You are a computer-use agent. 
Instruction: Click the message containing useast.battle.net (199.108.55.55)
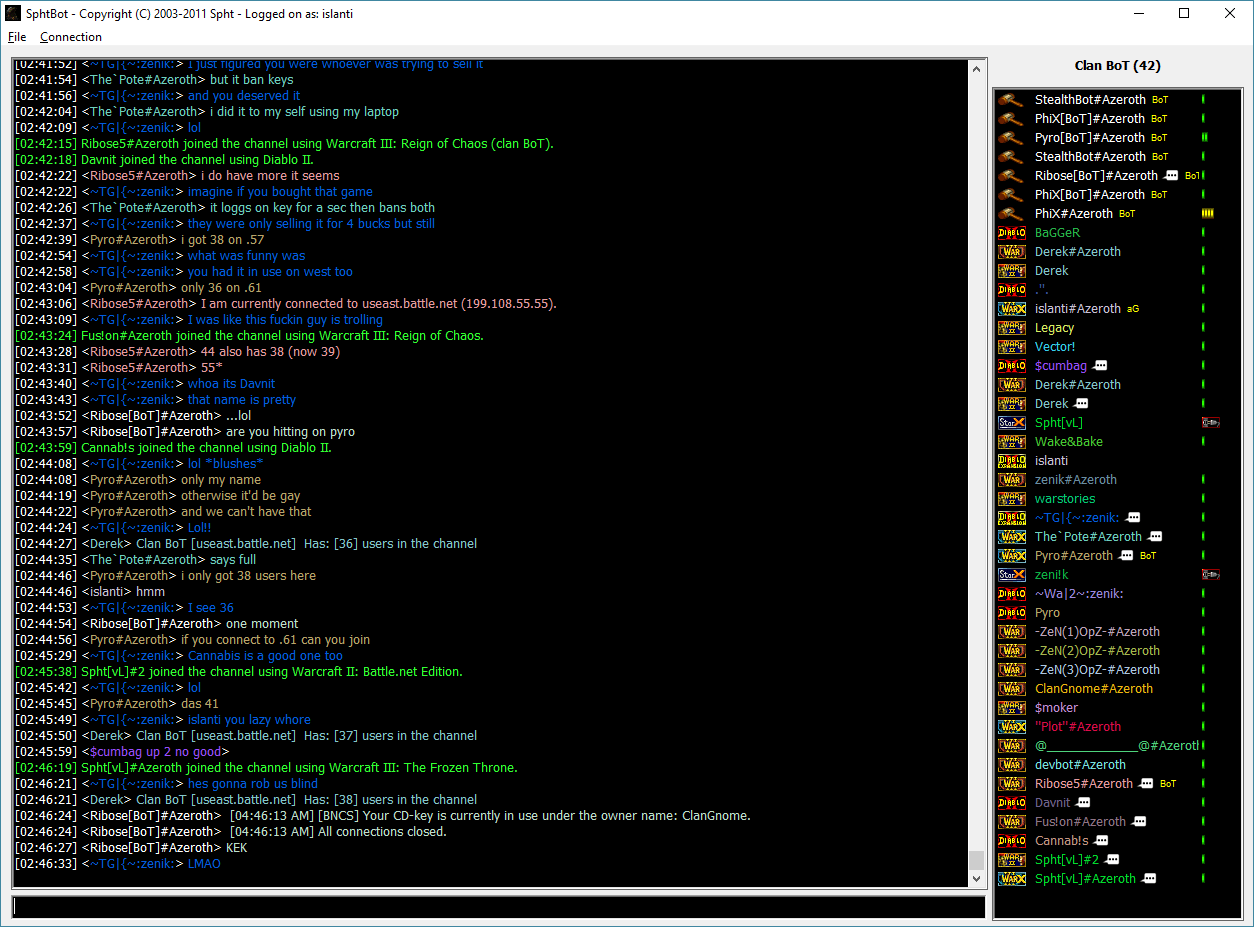point(379,304)
